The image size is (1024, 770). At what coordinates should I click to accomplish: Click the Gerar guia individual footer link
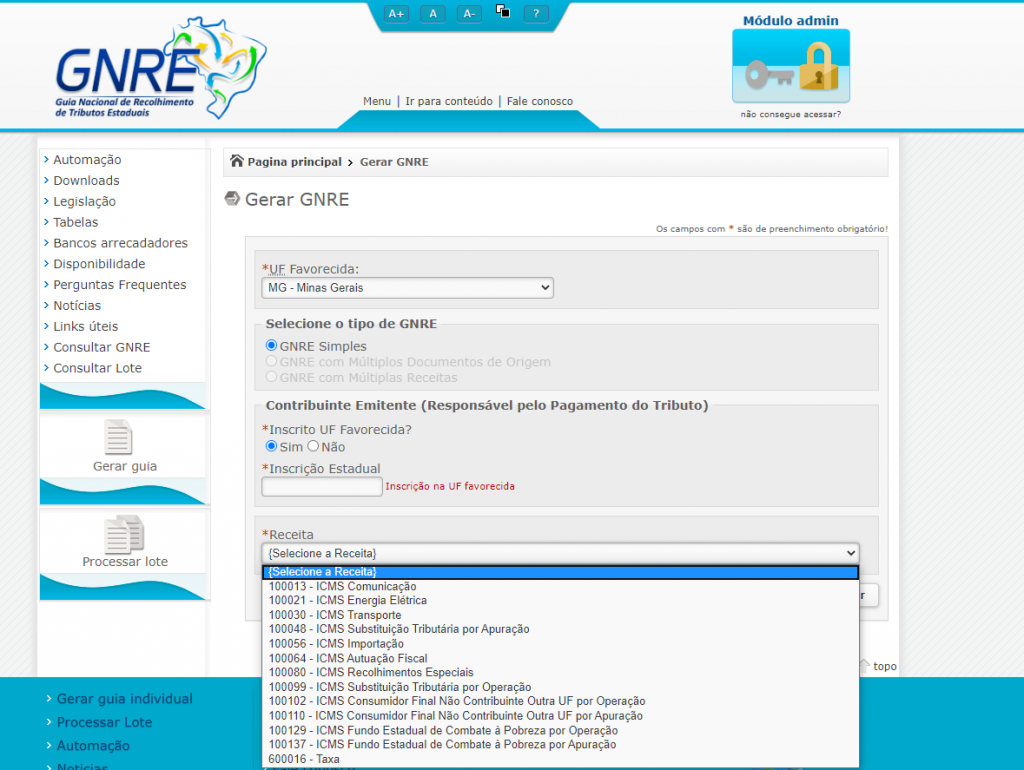(124, 699)
